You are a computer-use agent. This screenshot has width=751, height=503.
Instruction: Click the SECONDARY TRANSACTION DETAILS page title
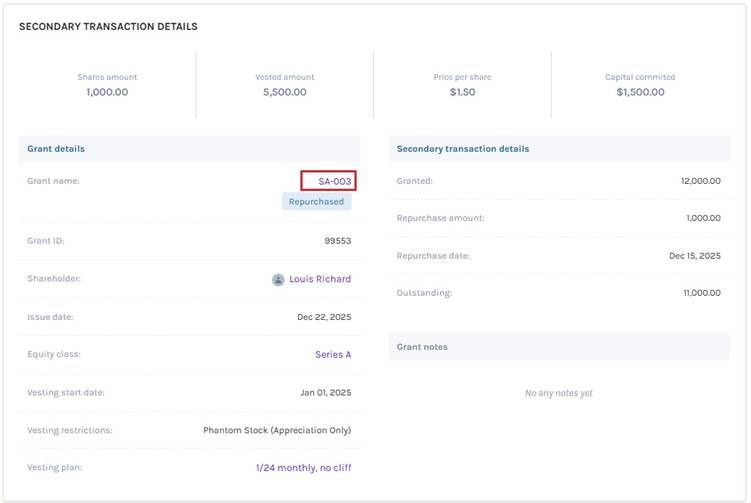(x=108, y=26)
